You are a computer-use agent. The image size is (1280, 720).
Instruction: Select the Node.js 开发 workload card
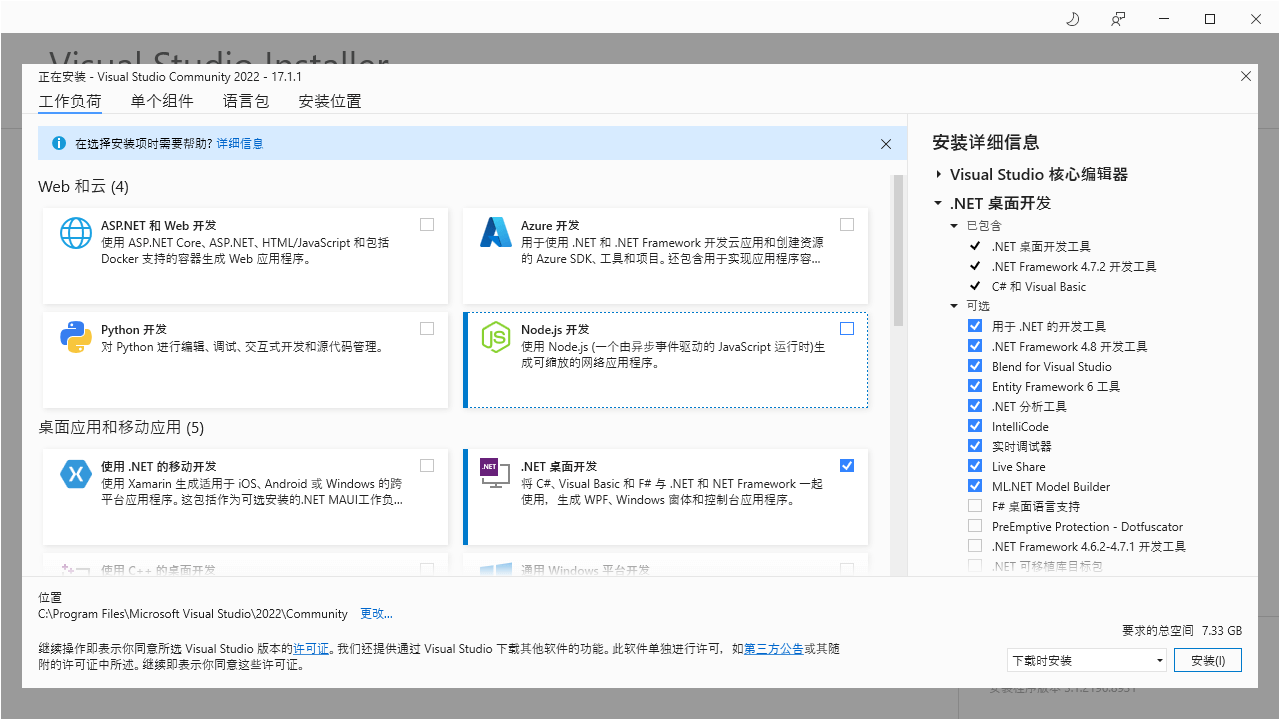(x=666, y=360)
